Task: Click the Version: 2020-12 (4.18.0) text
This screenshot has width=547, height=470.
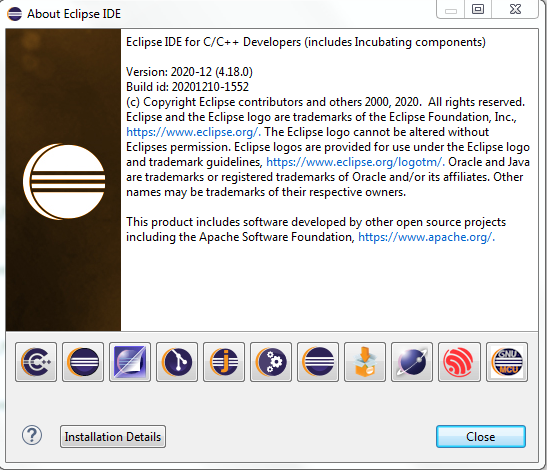Action: pos(189,72)
